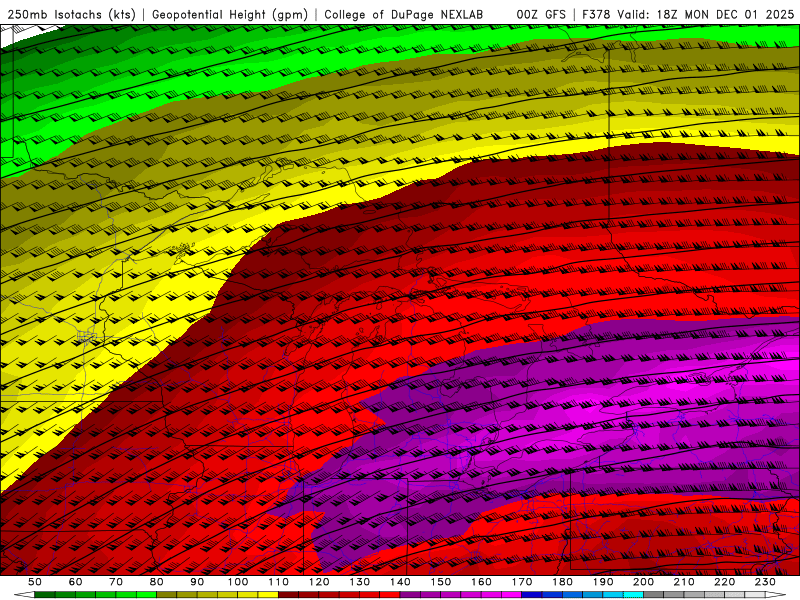Screen dimensions: 800x600
Task: Click the 220 label on color scale
Action: [x=724, y=582]
